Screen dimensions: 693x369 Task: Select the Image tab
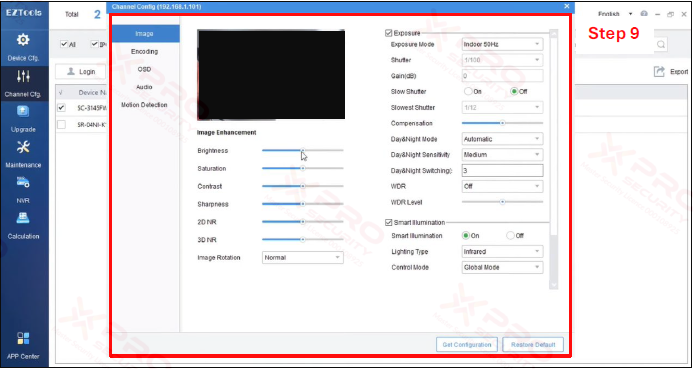145,34
